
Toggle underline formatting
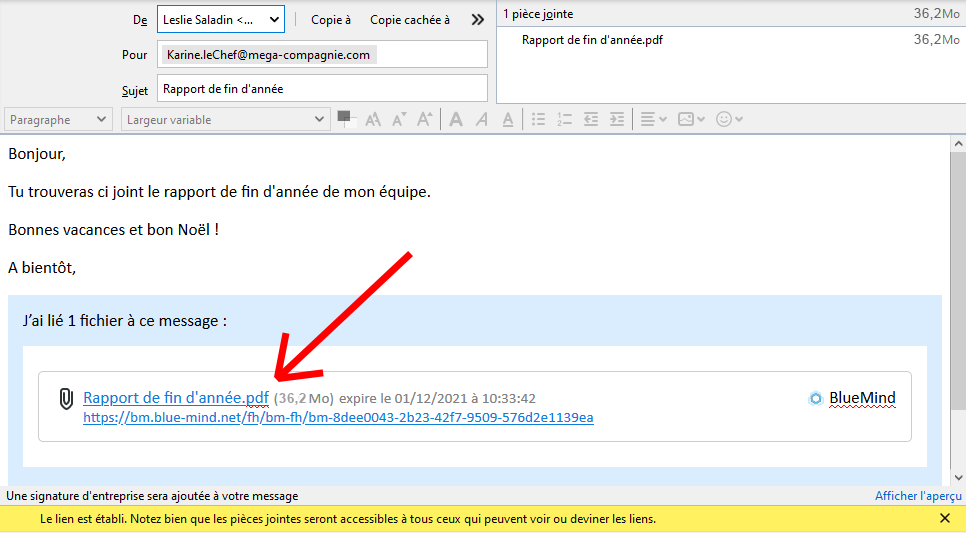tap(508, 119)
